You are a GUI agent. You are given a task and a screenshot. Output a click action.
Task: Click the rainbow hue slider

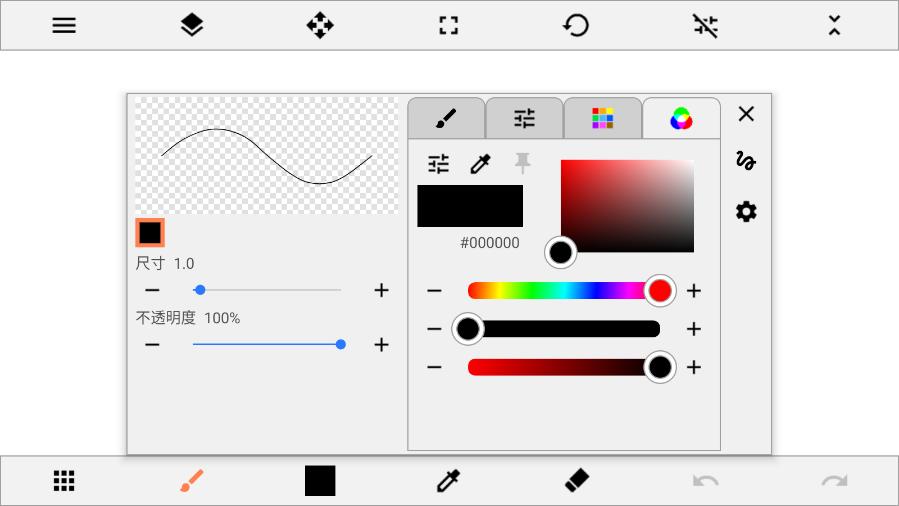point(560,291)
